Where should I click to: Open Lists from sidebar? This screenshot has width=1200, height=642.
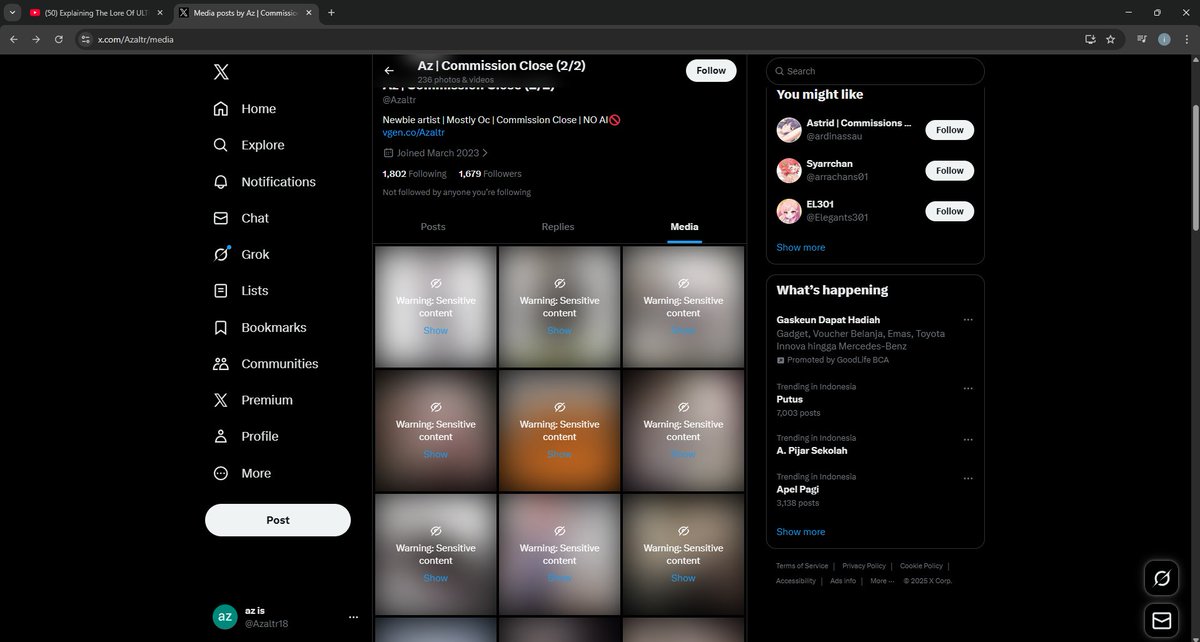point(242,291)
